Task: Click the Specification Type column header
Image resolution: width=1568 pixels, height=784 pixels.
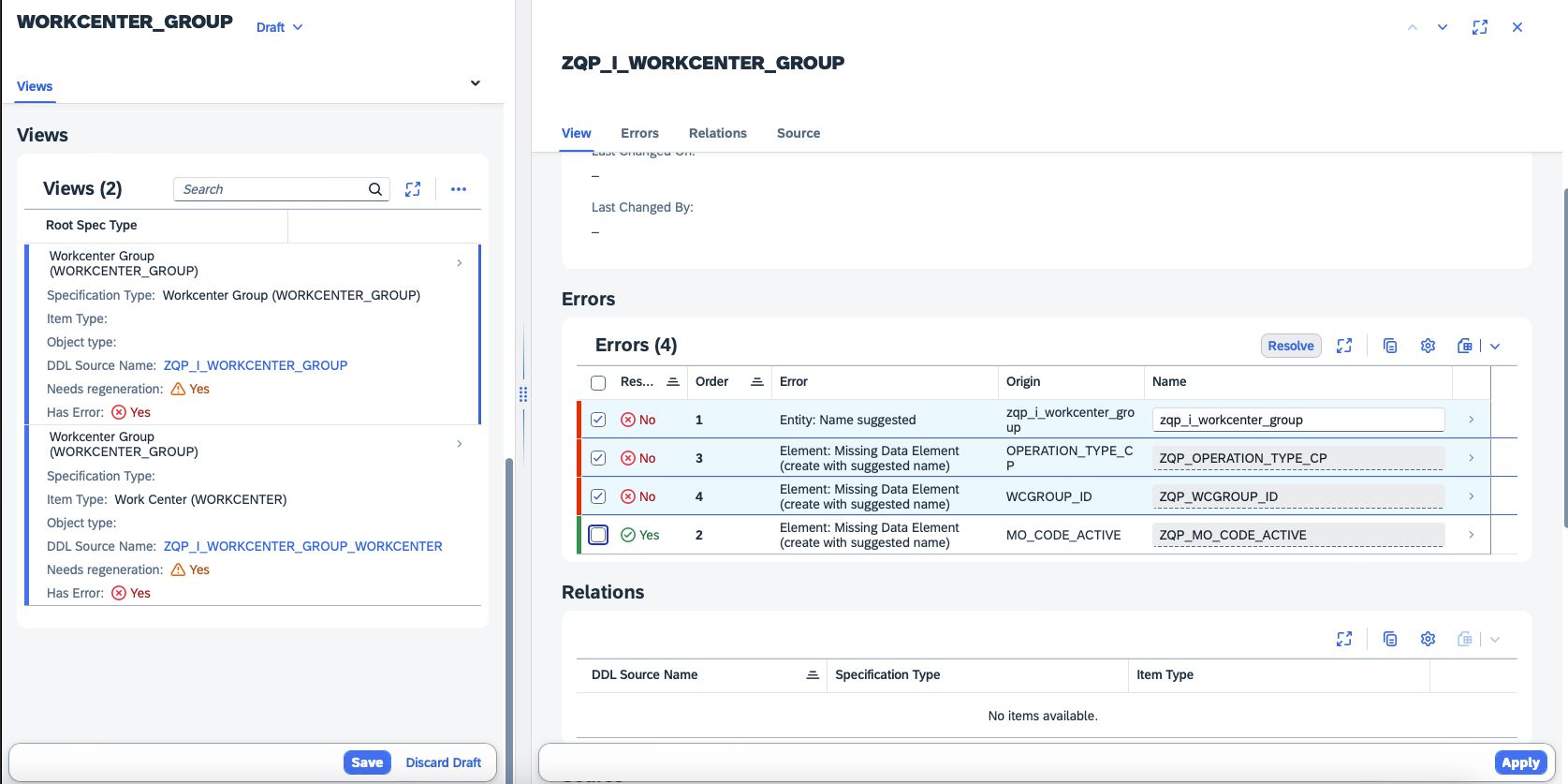Action: point(977,674)
